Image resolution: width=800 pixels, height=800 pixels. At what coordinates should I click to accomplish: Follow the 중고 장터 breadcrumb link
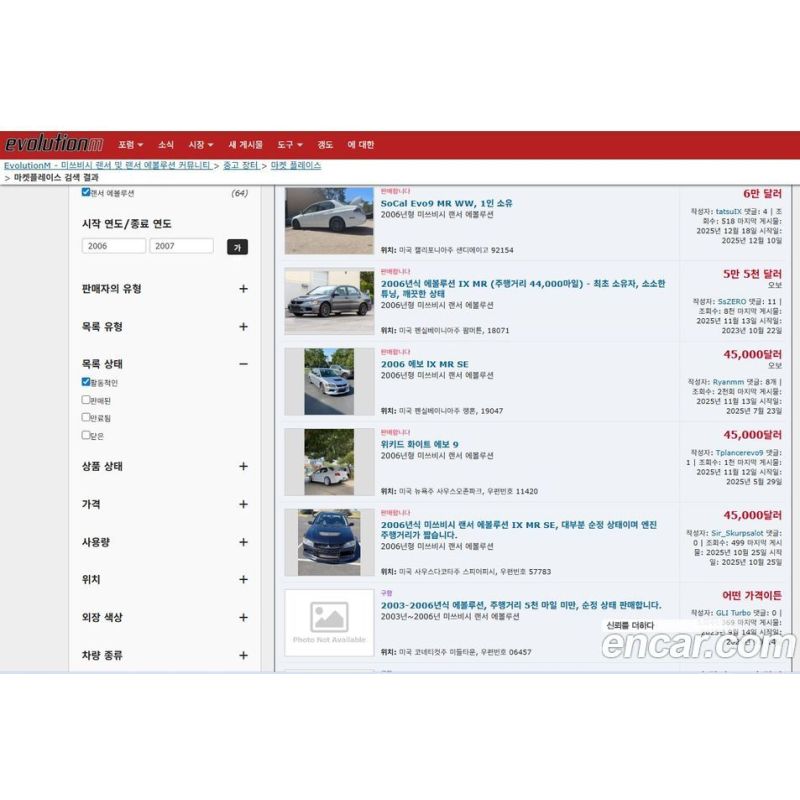click(241, 165)
